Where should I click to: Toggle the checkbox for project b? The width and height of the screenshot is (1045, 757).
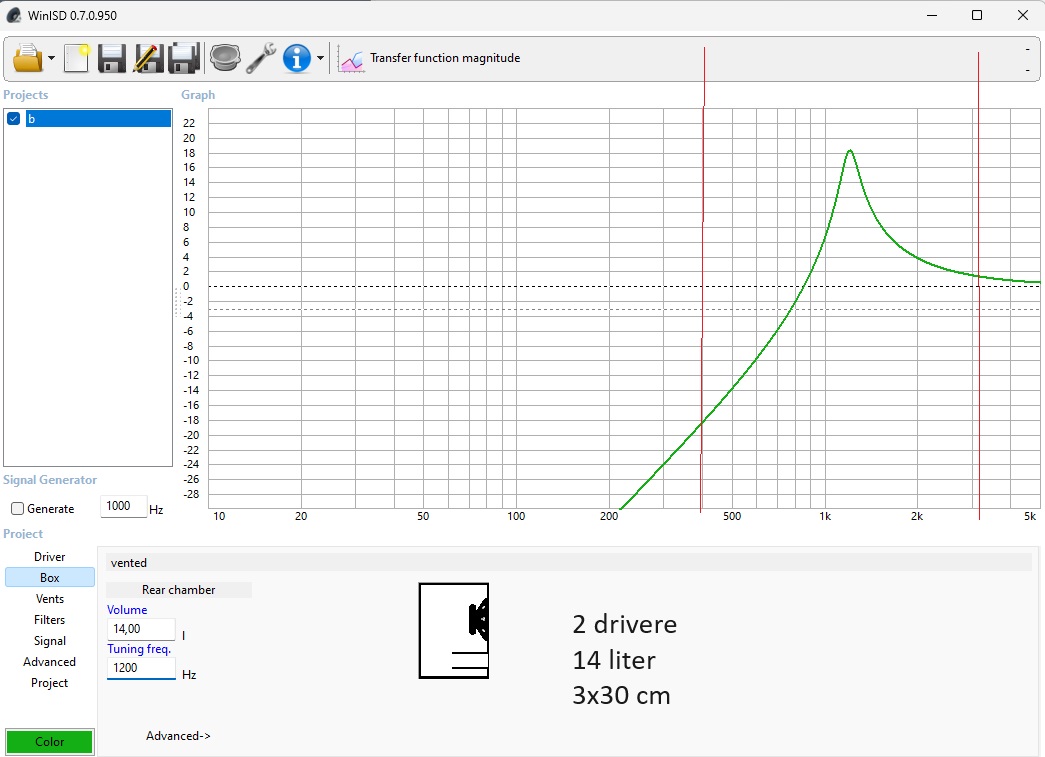pos(14,119)
